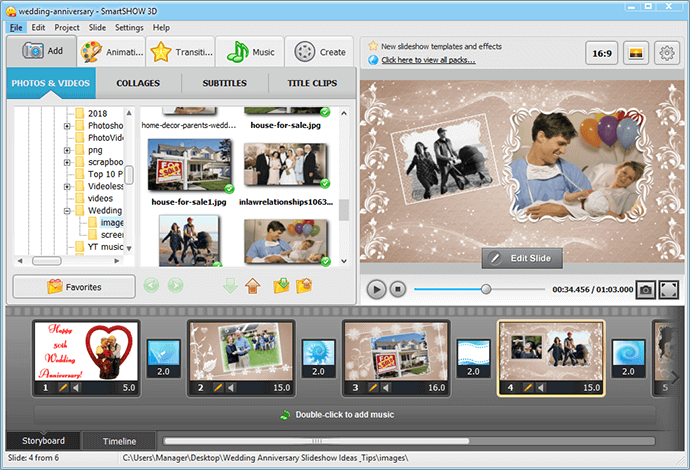690x470 pixels.
Task: Open the Add photos tab
Action: [x=42, y=51]
